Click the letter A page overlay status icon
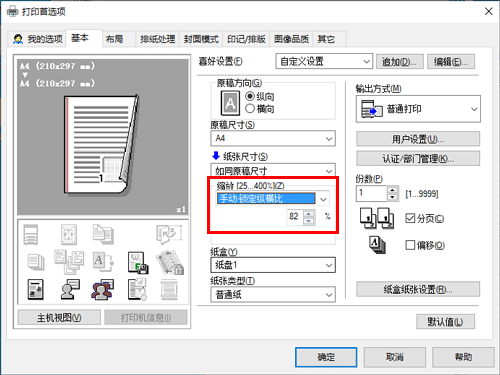 pos(103,262)
